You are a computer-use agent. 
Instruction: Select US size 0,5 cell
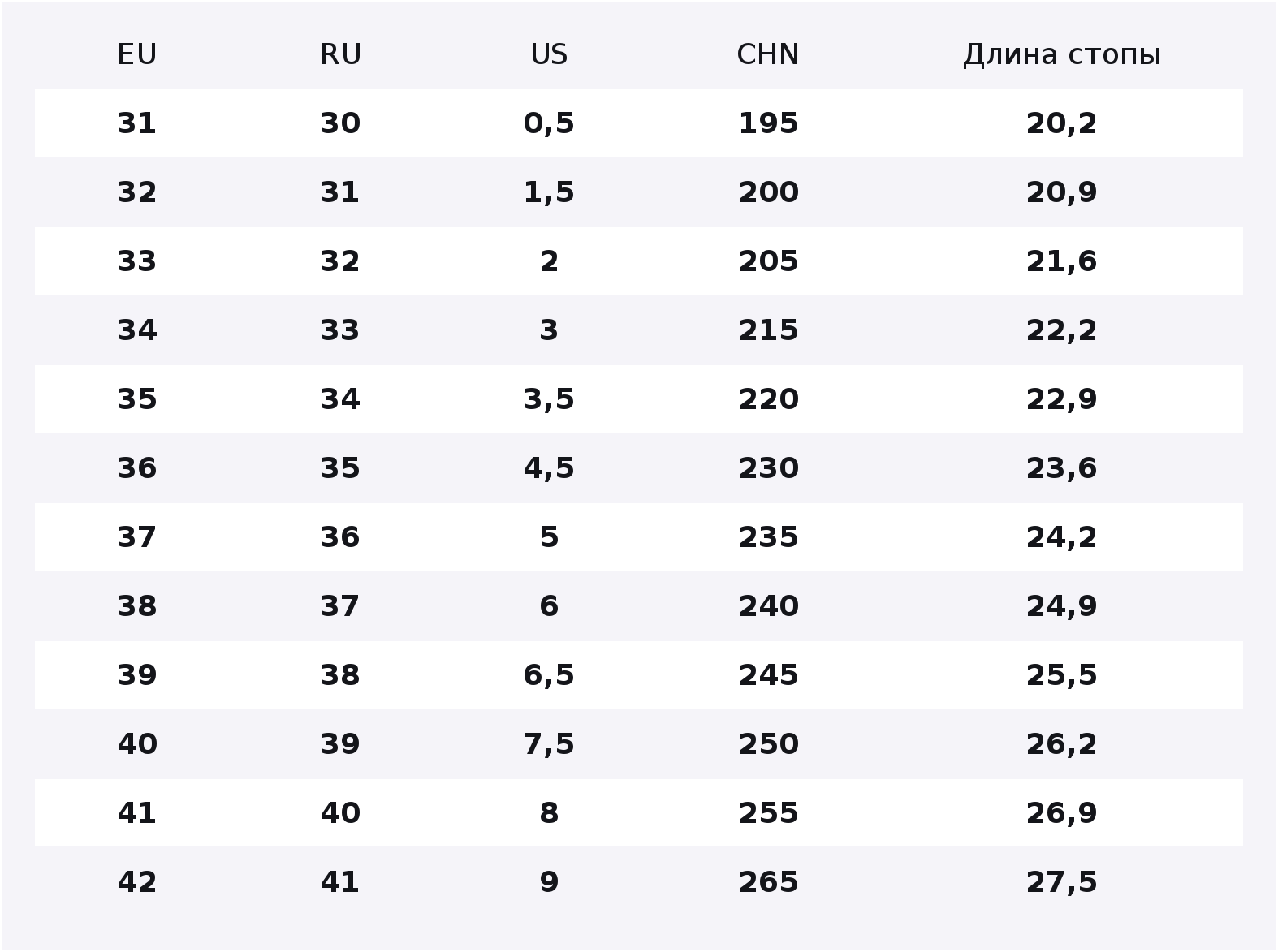pos(549,123)
